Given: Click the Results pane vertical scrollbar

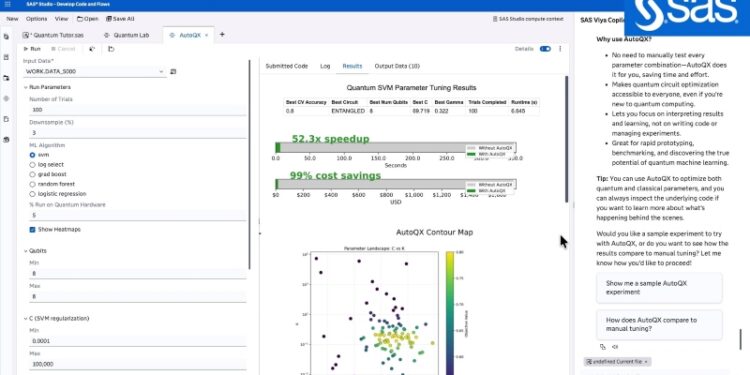Looking at the screenshot, I should (x=567, y=139).
